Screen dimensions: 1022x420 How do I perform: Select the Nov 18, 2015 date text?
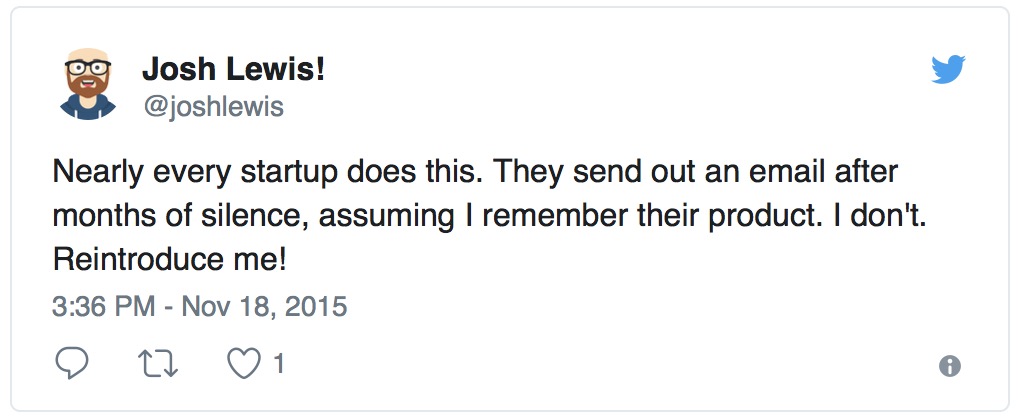click(265, 307)
